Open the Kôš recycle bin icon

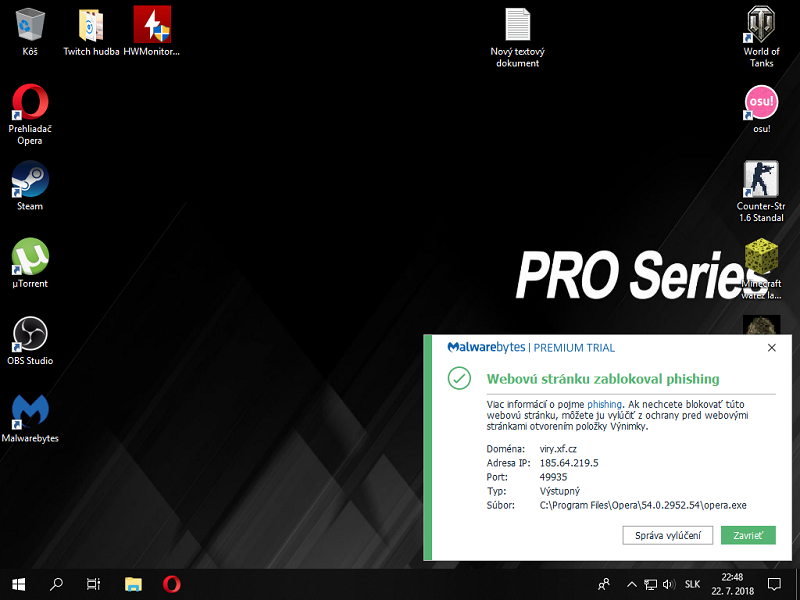pos(30,31)
